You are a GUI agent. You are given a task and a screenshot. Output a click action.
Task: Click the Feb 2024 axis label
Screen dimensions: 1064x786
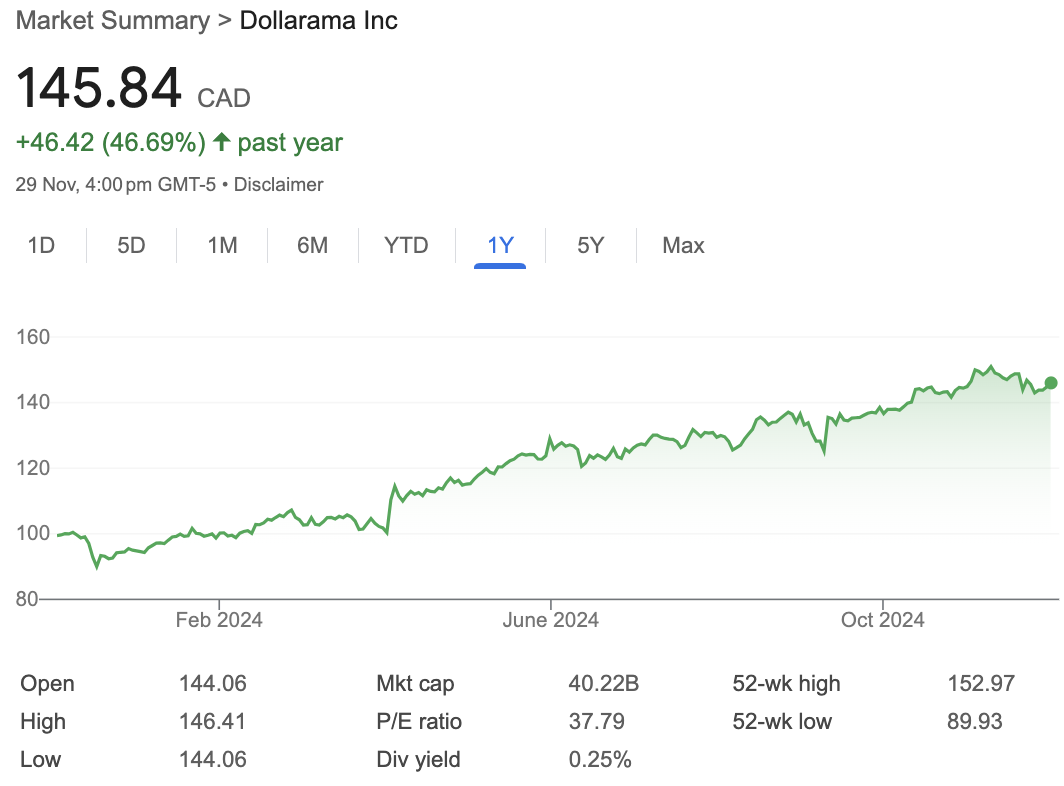pyautogui.click(x=219, y=620)
